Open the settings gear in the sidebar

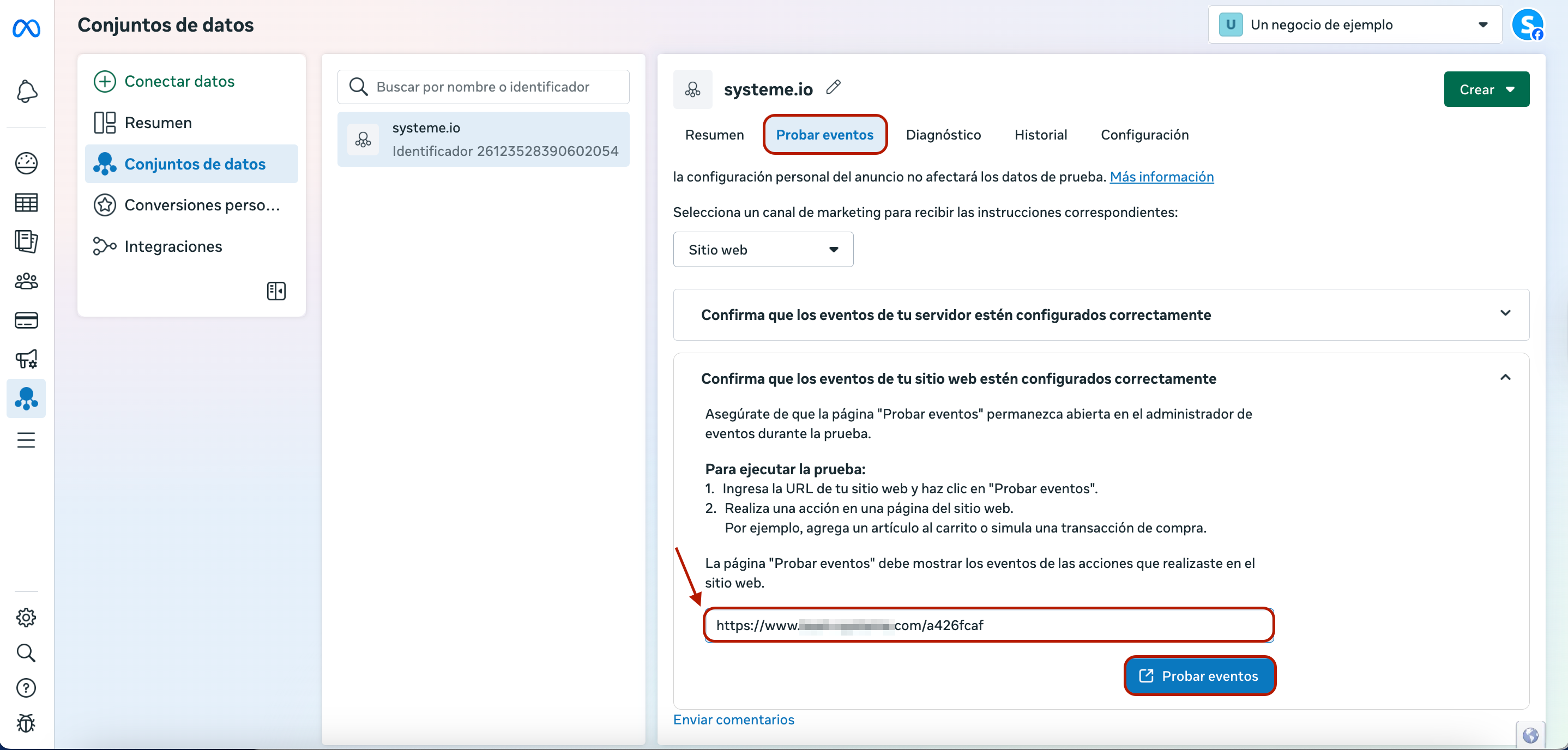26,618
